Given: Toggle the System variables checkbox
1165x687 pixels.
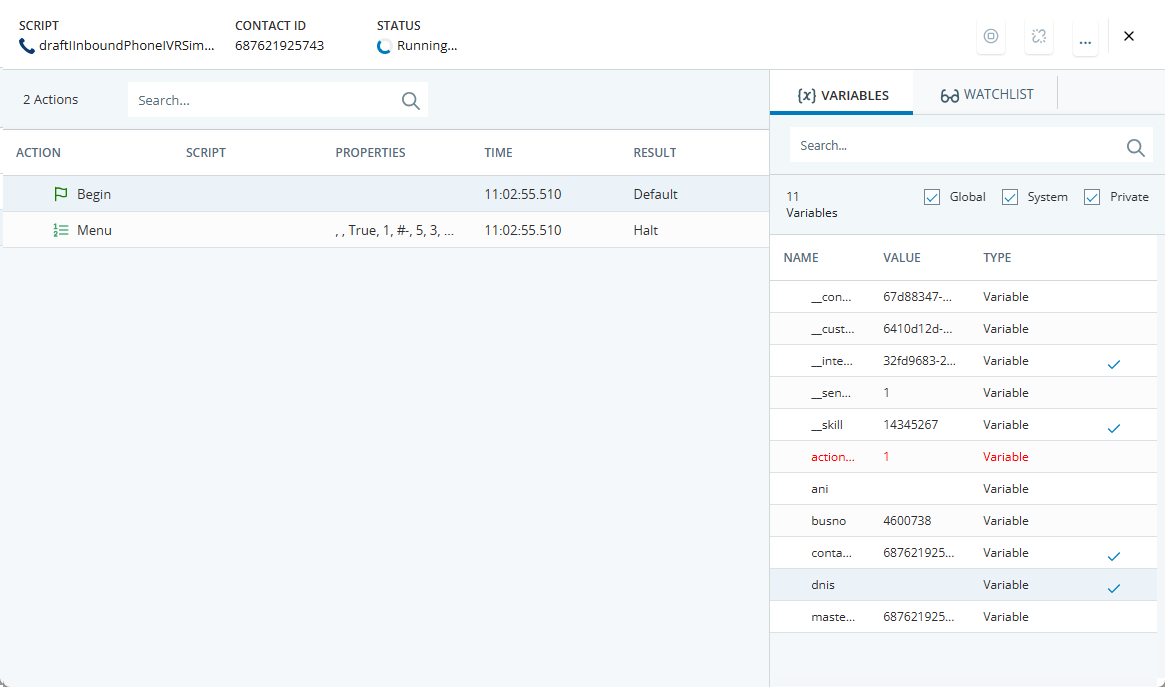Looking at the screenshot, I should pyautogui.click(x=1010, y=197).
